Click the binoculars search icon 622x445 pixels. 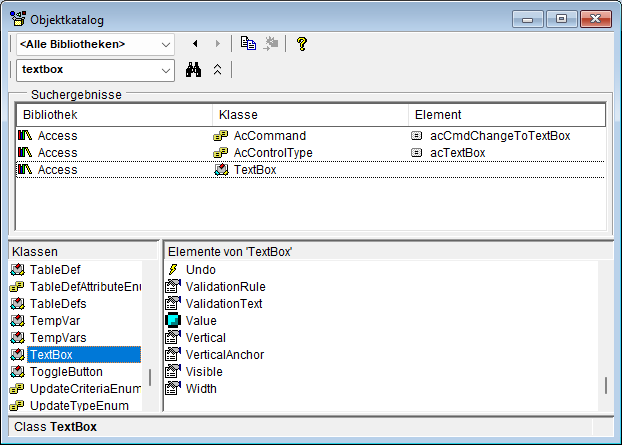[x=194, y=70]
